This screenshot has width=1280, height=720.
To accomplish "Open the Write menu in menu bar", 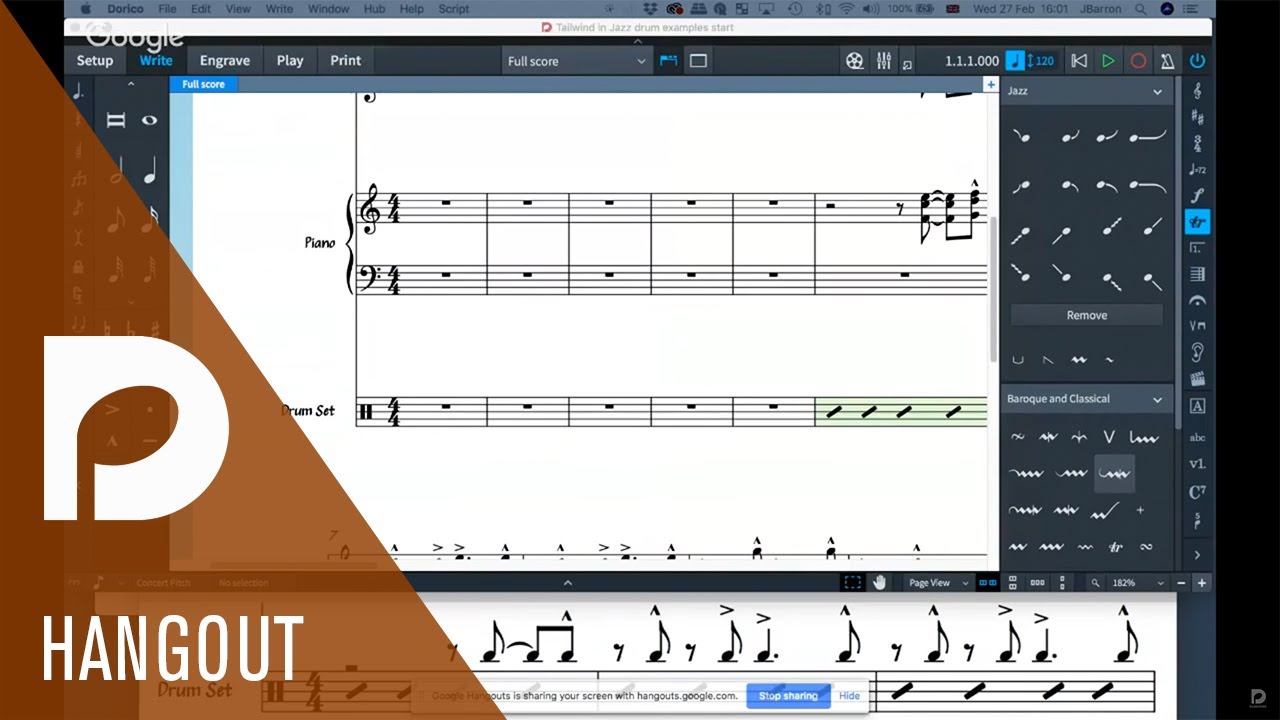I will tap(279, 9).
